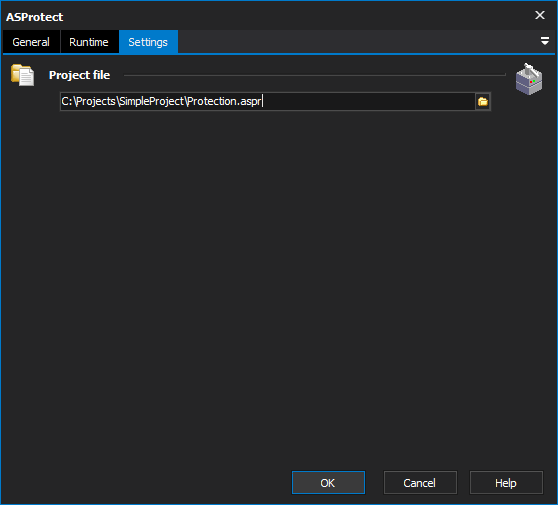Click into the project file path field
This screenshot has height=505, width=558.
pos(268,102)
